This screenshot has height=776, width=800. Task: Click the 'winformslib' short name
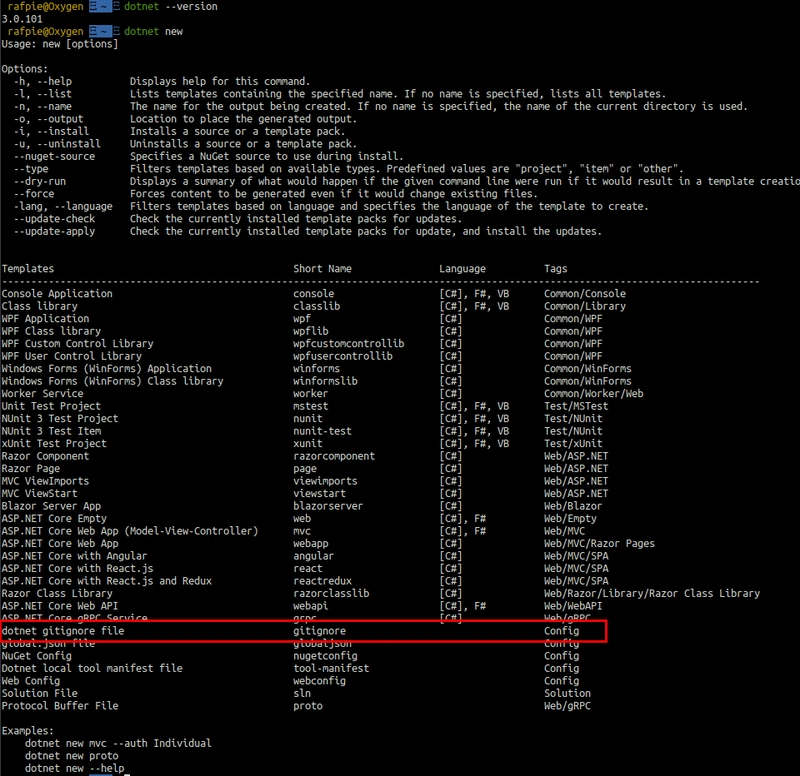(x=326, y=381)
